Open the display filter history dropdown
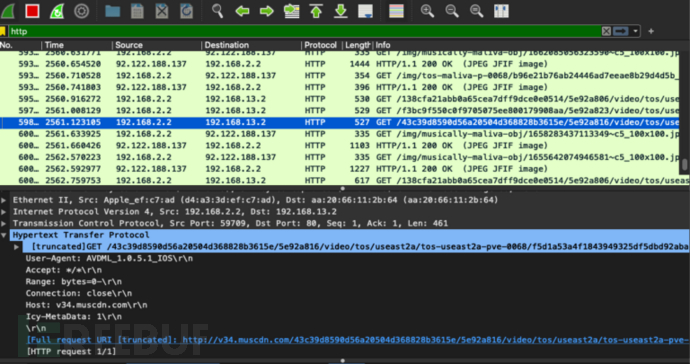This screenshot has width=690, height=364. point(635,31)
